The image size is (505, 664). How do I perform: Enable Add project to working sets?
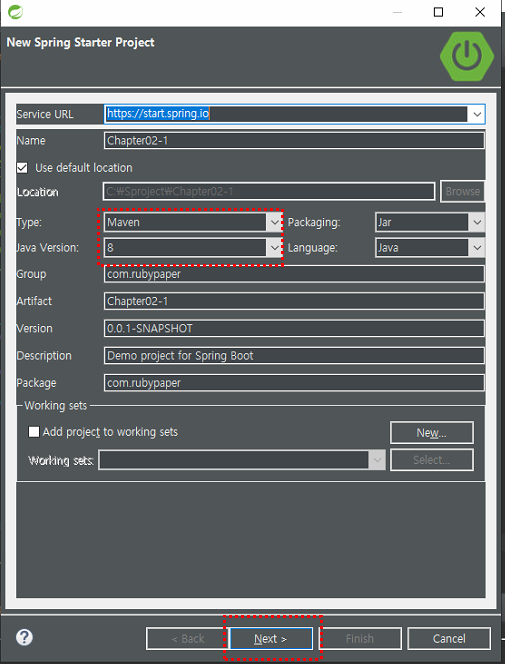click(34, 432)
